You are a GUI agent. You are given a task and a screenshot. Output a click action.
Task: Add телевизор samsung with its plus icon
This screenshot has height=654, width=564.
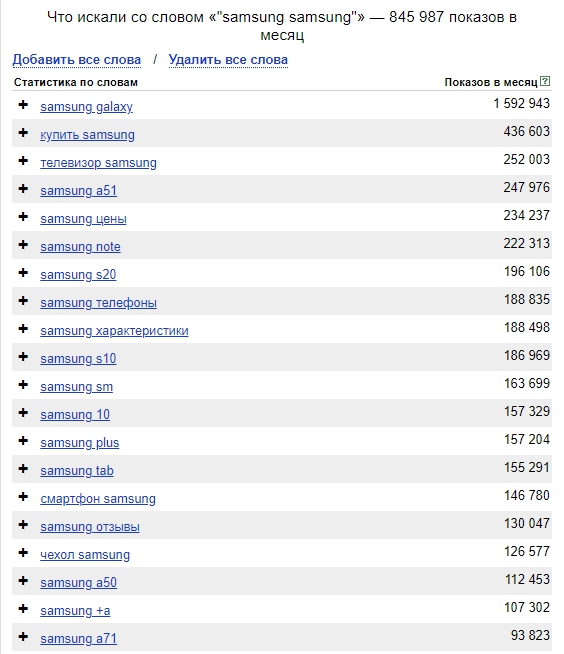point(23,161)
